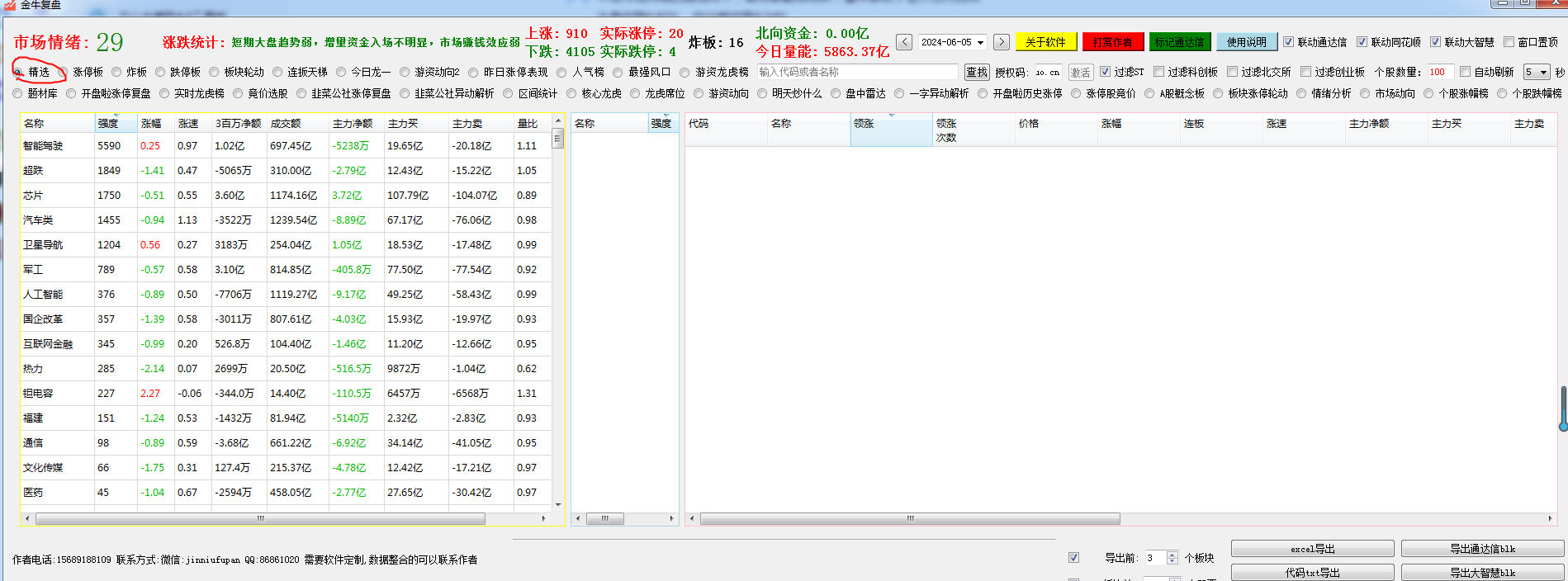This screenshot has height=581, width=1568.
Task: Uncheck the 过滤ST filter
Action: [x=1105, y=72]
